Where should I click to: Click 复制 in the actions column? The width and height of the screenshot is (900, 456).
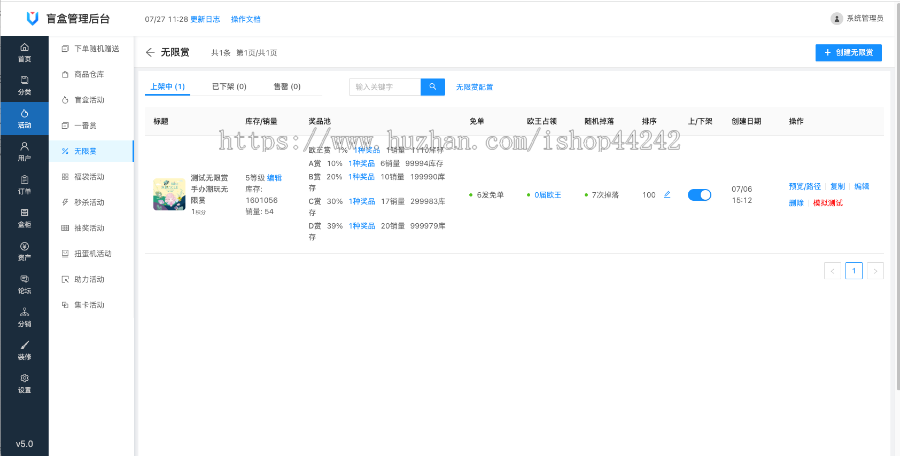[837, 187]
